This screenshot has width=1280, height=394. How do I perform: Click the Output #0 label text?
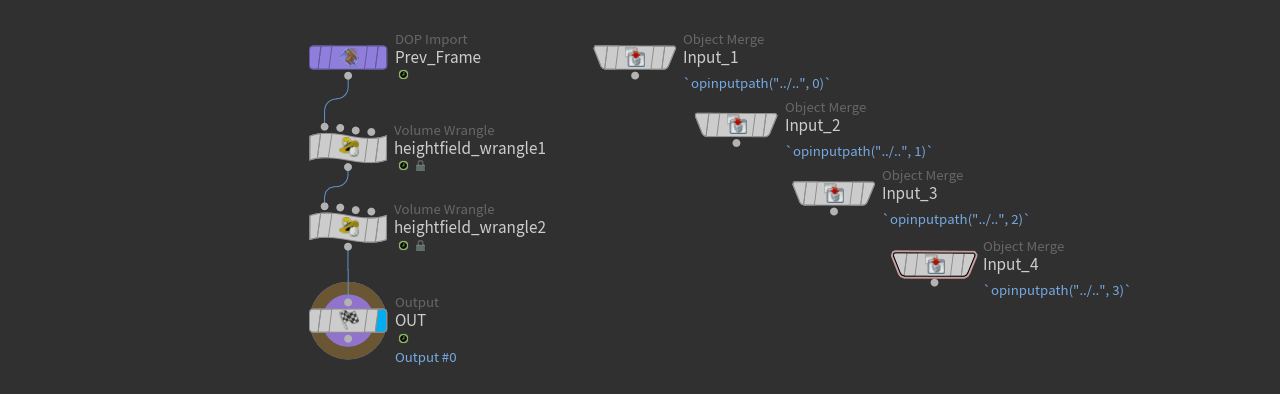click(x=426, y=357)
